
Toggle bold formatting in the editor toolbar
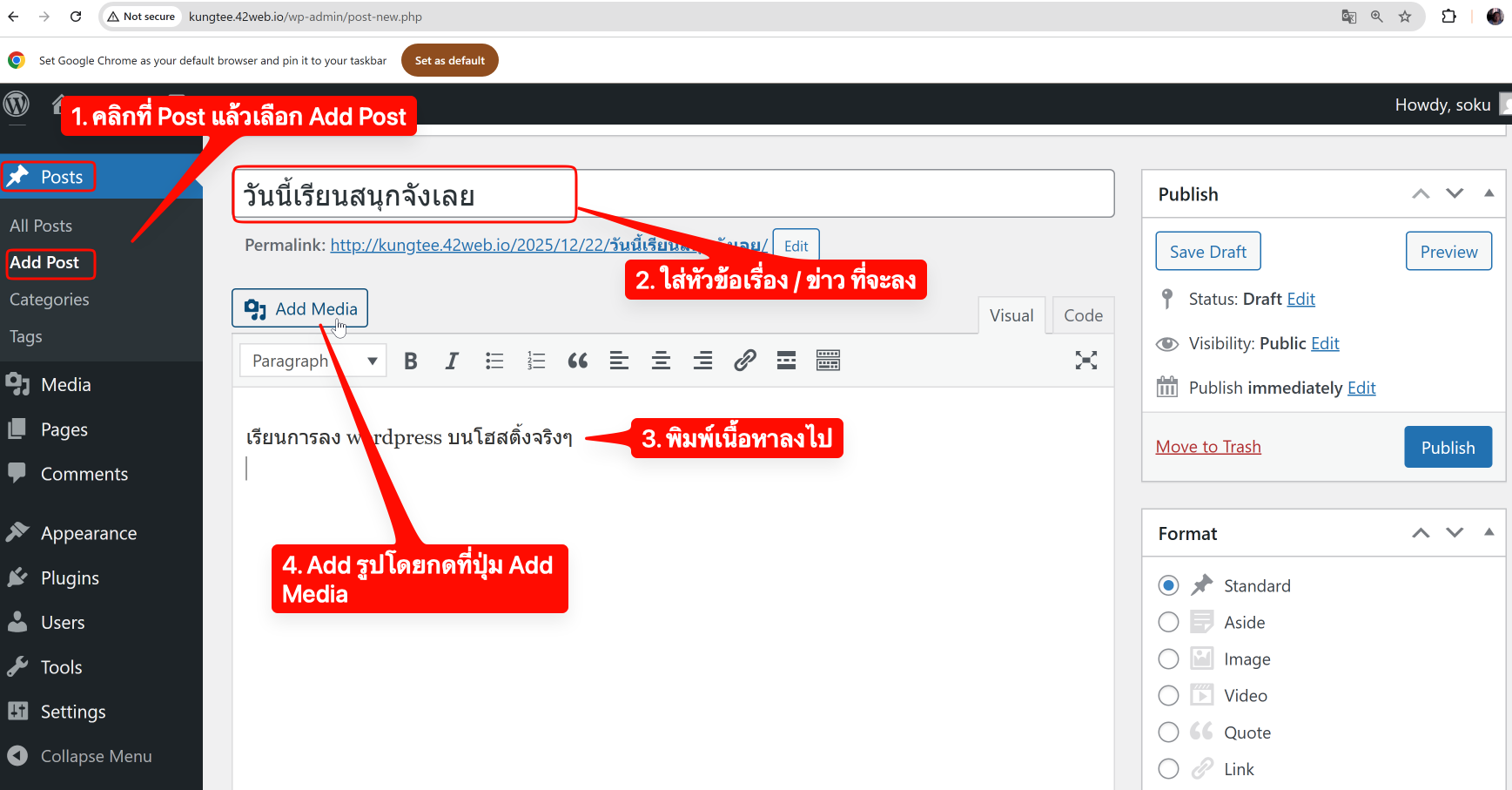(x=411, y=361)
